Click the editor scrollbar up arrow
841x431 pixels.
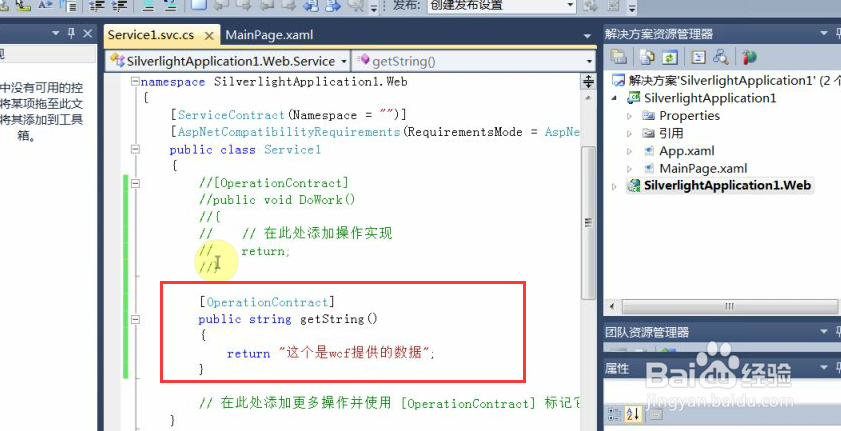[x=588, y=99]
